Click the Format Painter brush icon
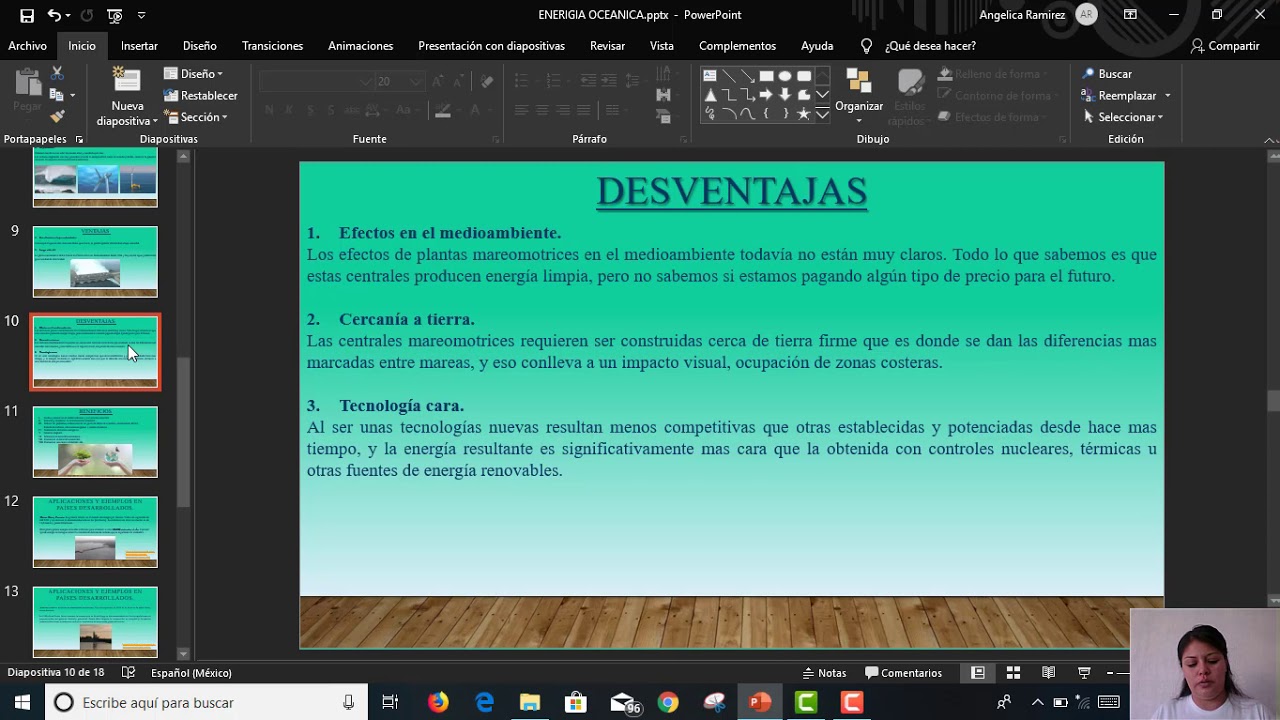1280x720 pixels. 57,117
